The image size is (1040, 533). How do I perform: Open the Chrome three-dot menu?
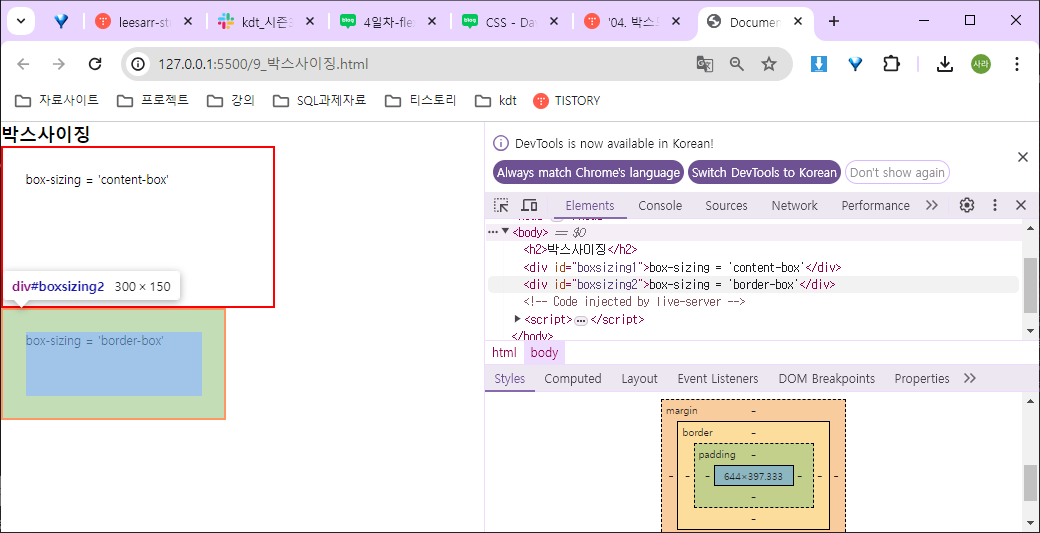tap(1017, 64)
